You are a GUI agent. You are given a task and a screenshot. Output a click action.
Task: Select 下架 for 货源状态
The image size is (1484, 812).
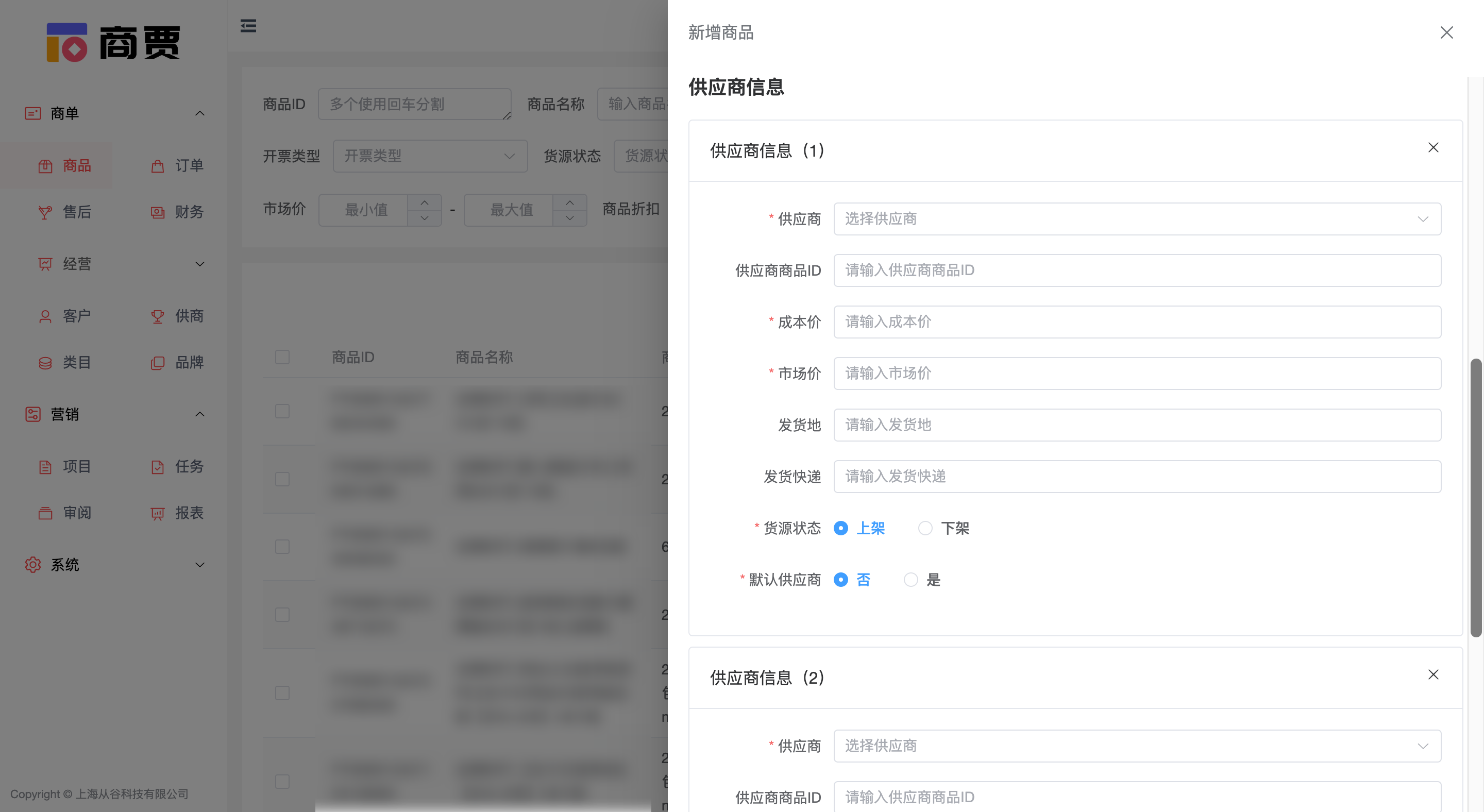[x=926, y=528]
